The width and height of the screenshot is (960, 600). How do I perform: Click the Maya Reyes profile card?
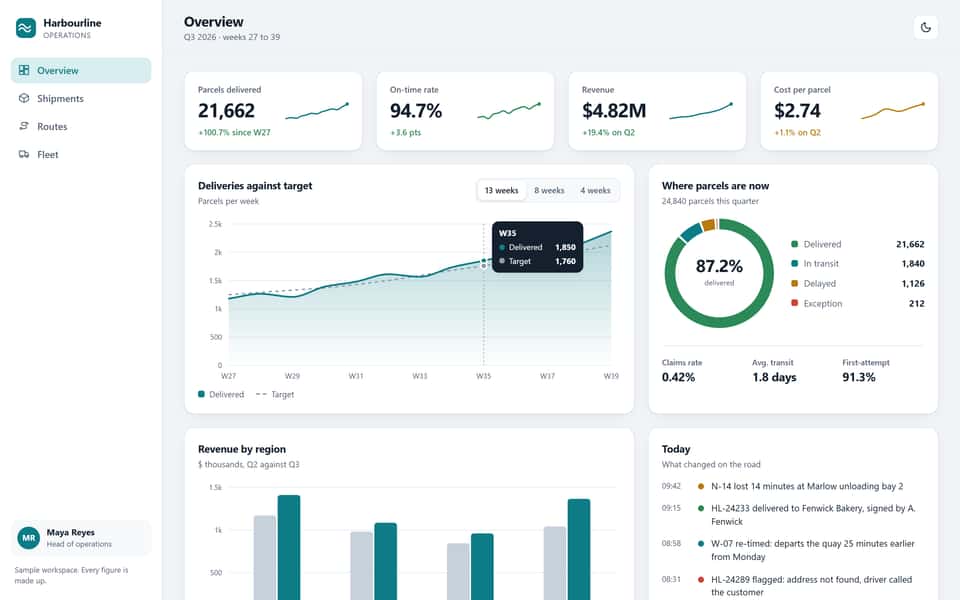point(81,538)
